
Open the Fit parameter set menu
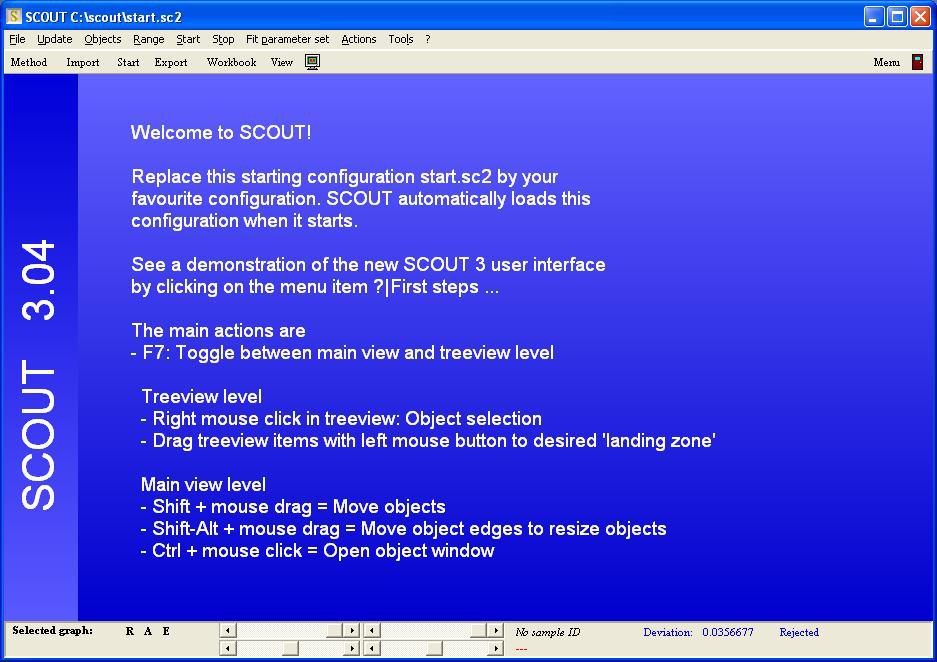pos(287,40)
